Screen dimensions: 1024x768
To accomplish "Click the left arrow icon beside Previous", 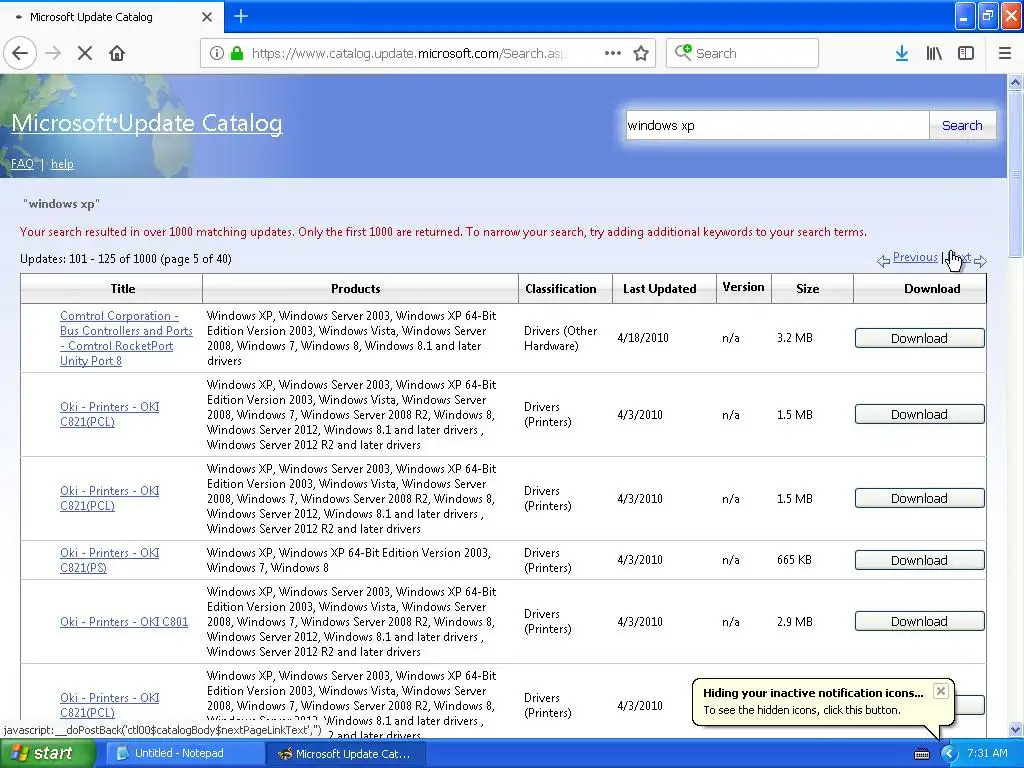I will 884,261.
